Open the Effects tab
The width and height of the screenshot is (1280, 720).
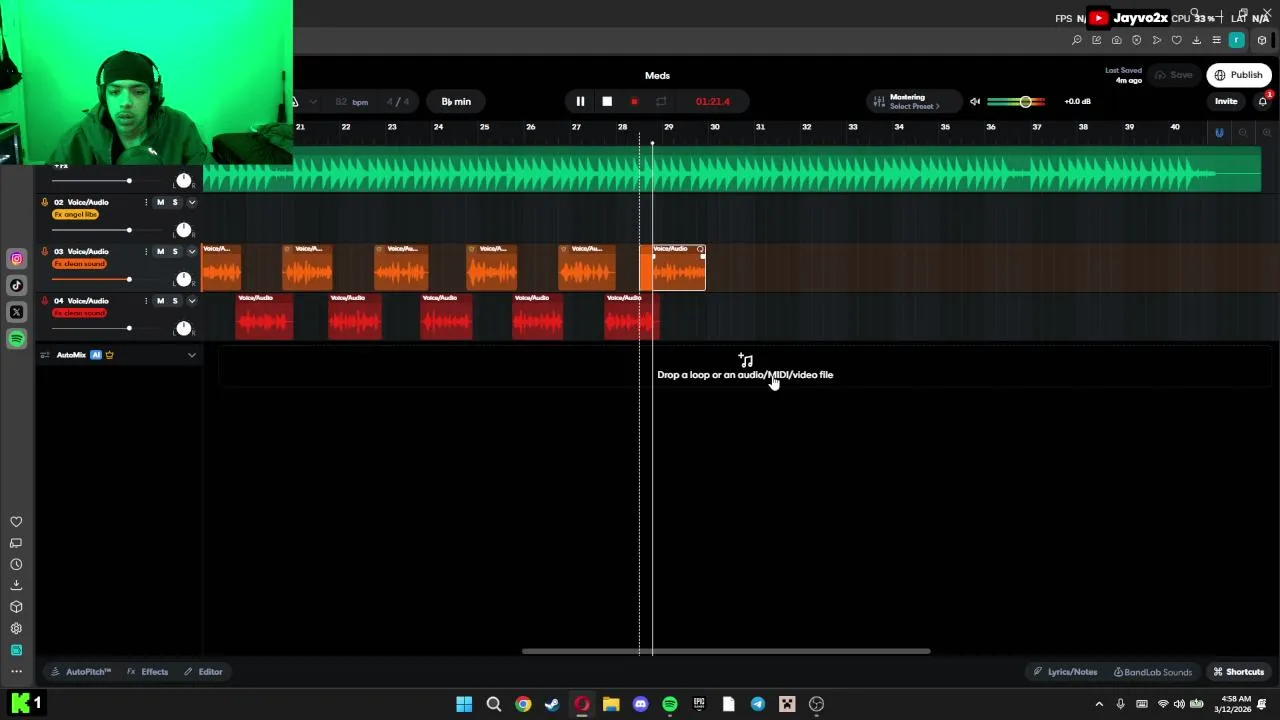(147, 672)
